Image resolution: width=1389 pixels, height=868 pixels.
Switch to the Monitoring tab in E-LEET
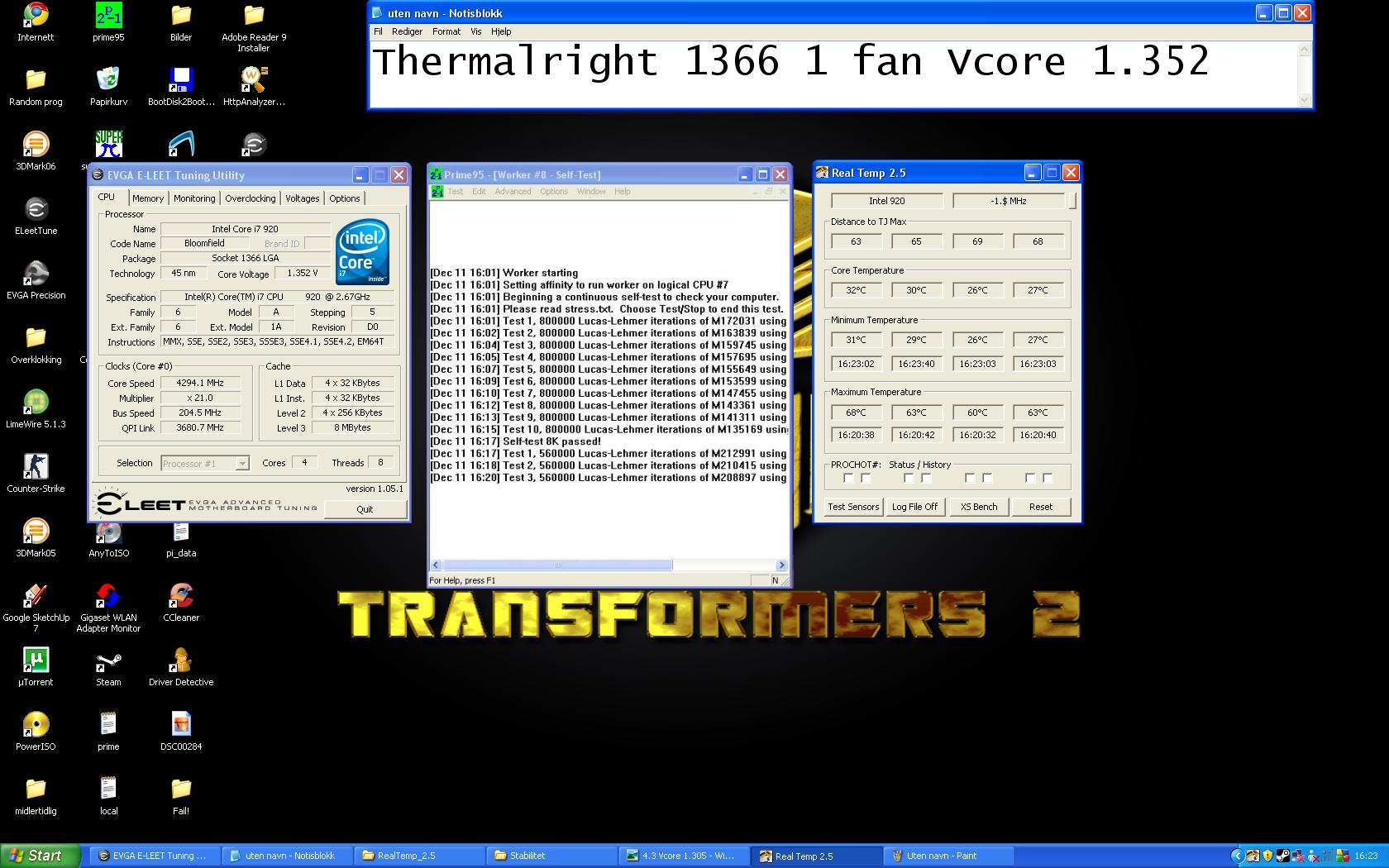(x=194, y=198)
